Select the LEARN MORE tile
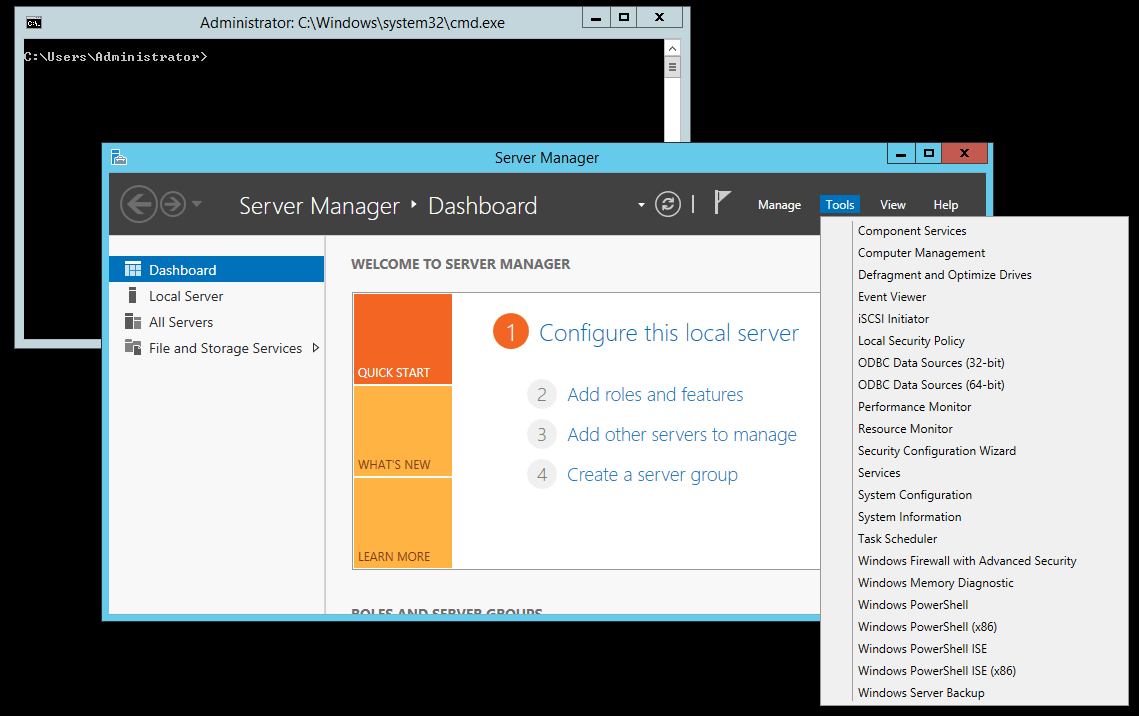1139x716 pixels. click(x=402, y=523)
